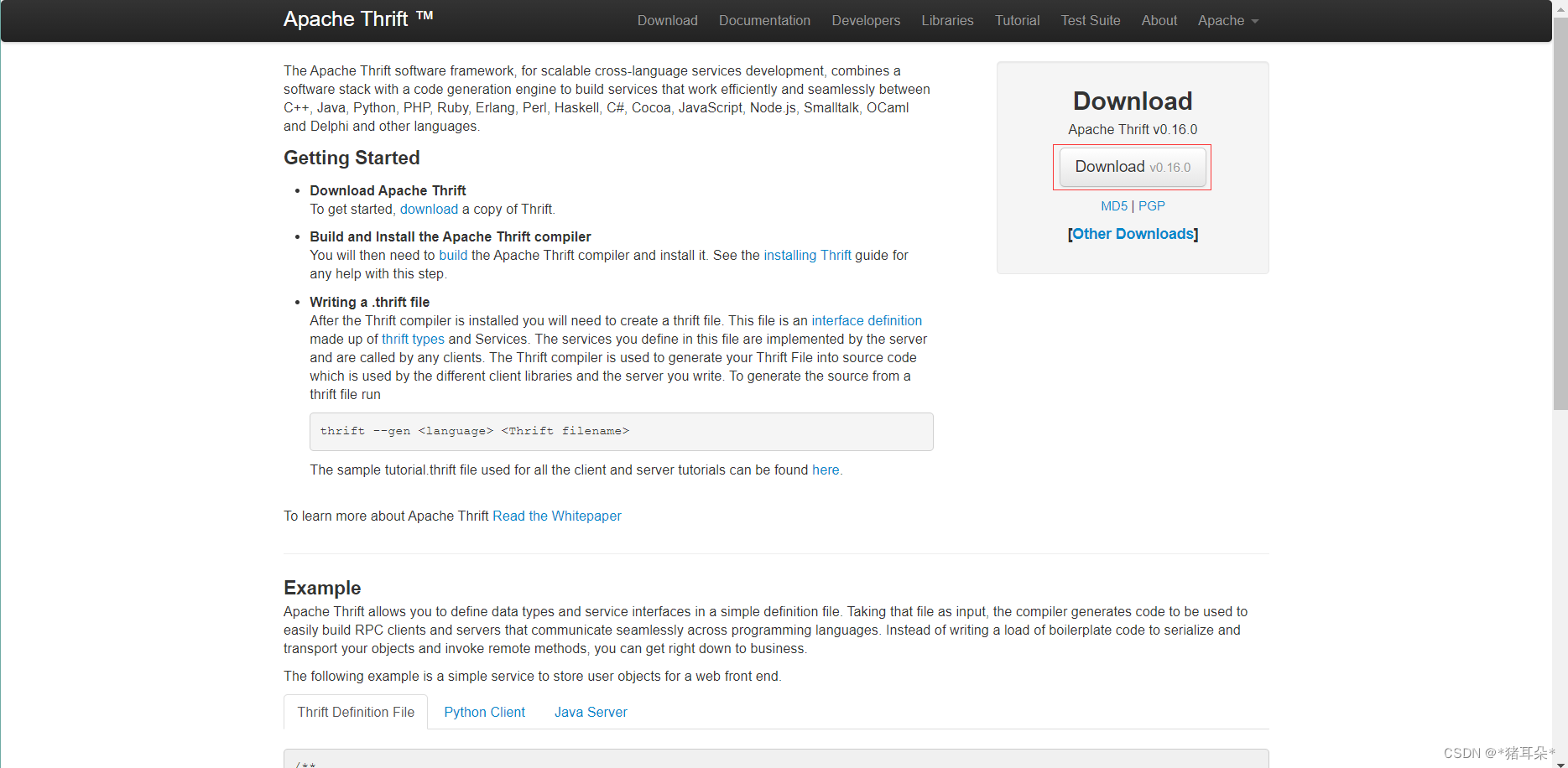
Task: Click the 'Download Apache Thrift' bullet title
Action: click(388, 191)
